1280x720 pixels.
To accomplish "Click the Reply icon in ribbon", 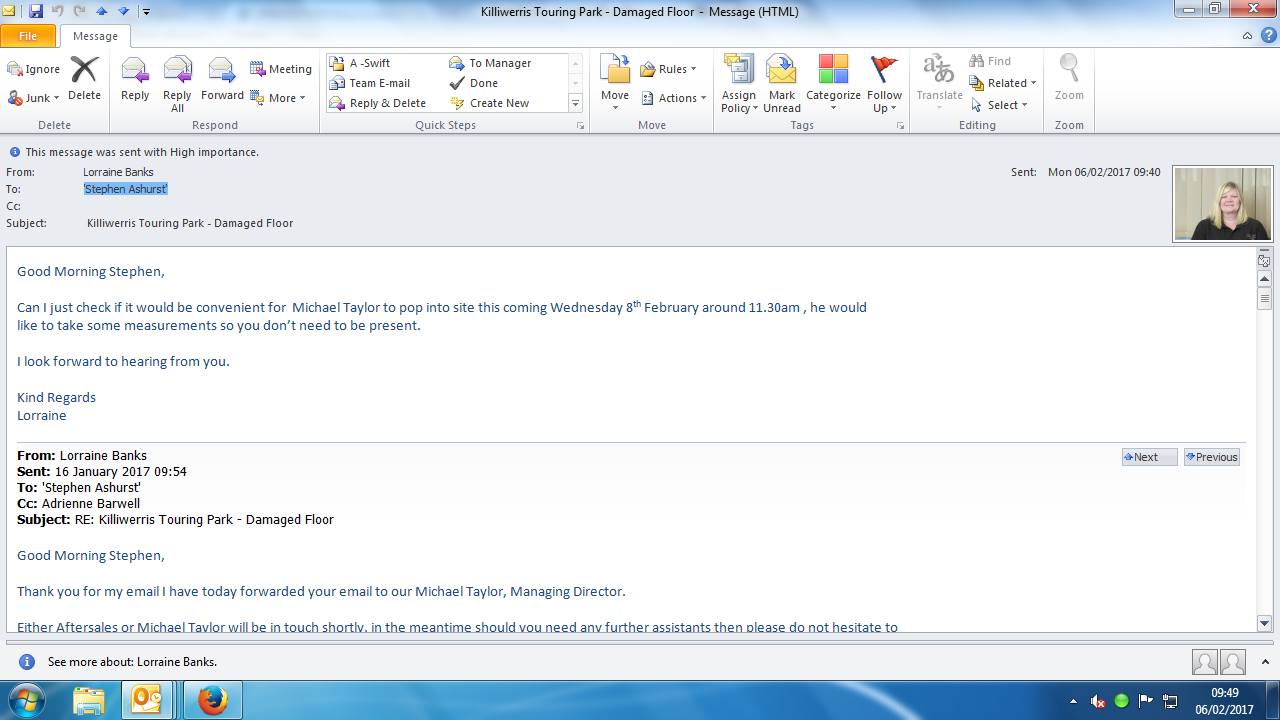I will (135, 79).
